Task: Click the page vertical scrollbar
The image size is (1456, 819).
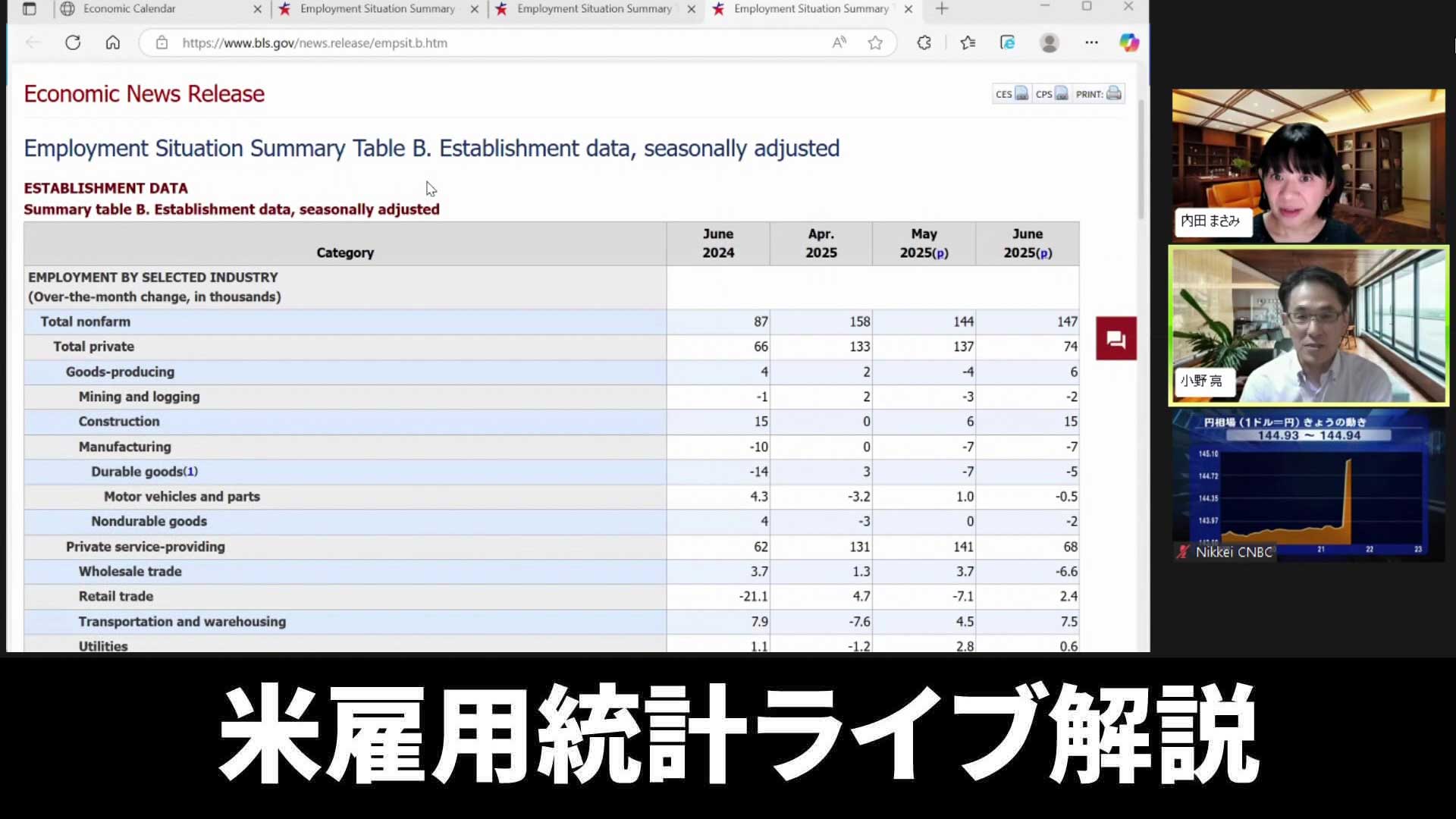Action: [1141, 159]
